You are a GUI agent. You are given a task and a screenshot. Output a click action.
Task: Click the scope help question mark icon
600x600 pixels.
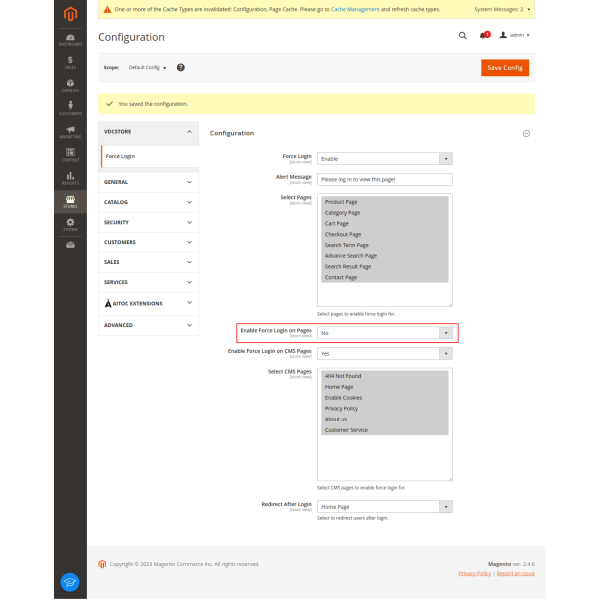[181, 67]
